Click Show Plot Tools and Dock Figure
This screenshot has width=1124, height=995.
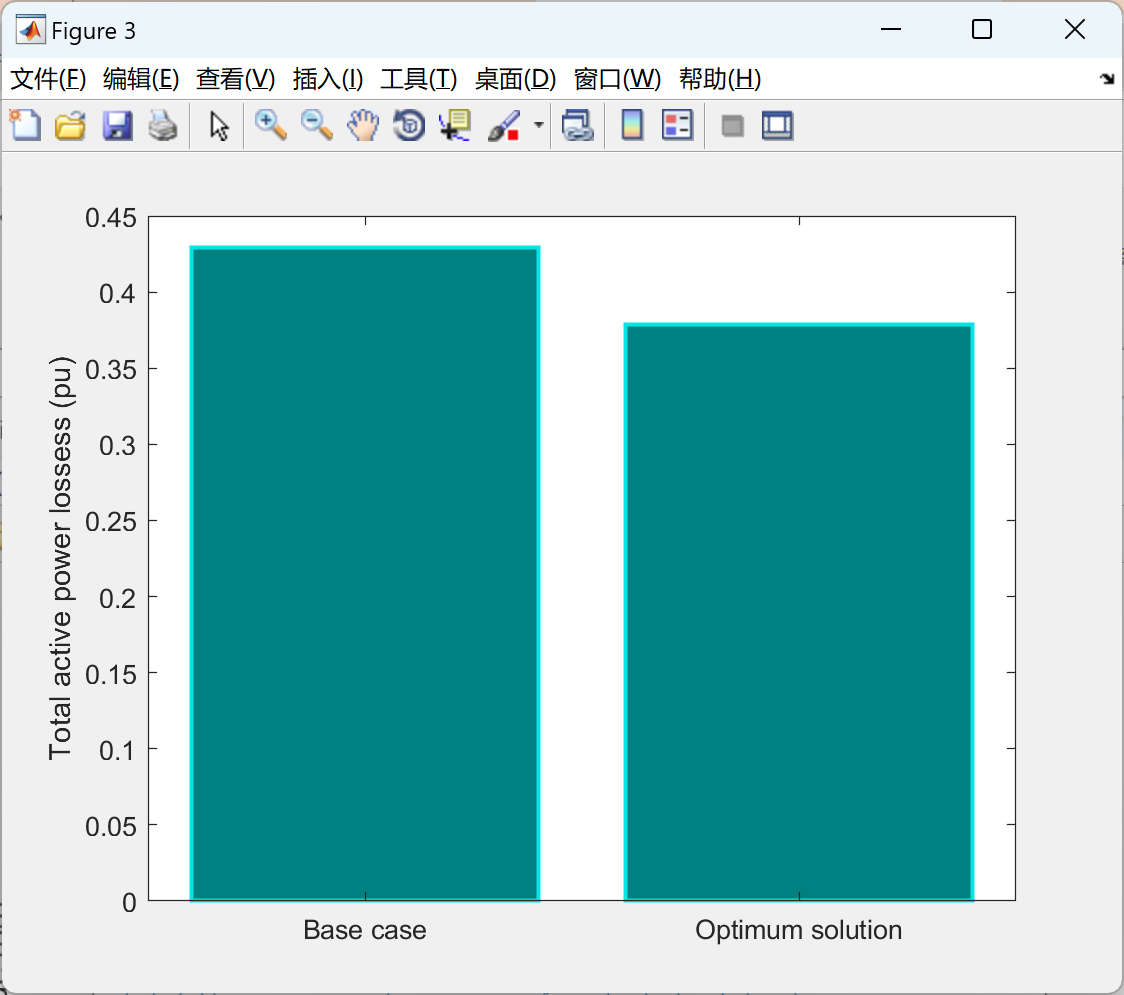coord(778,125)
